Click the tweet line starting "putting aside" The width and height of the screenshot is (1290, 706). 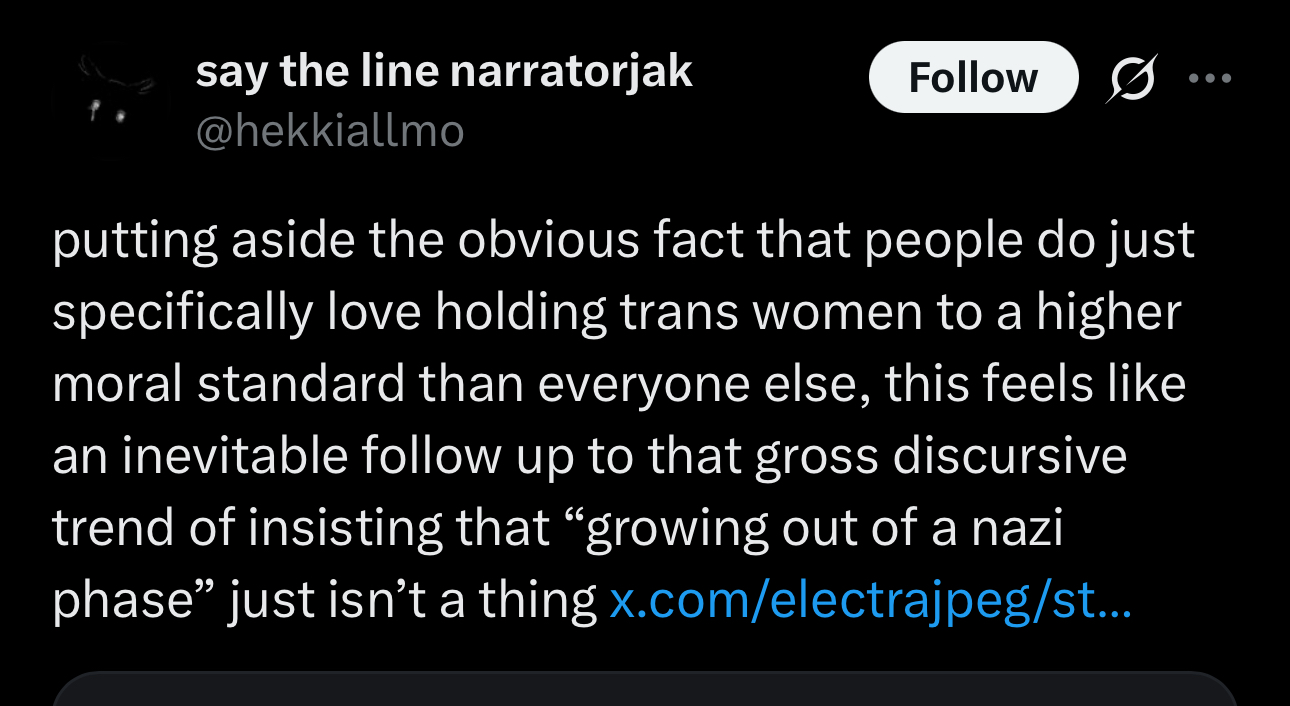pos(623,242)
